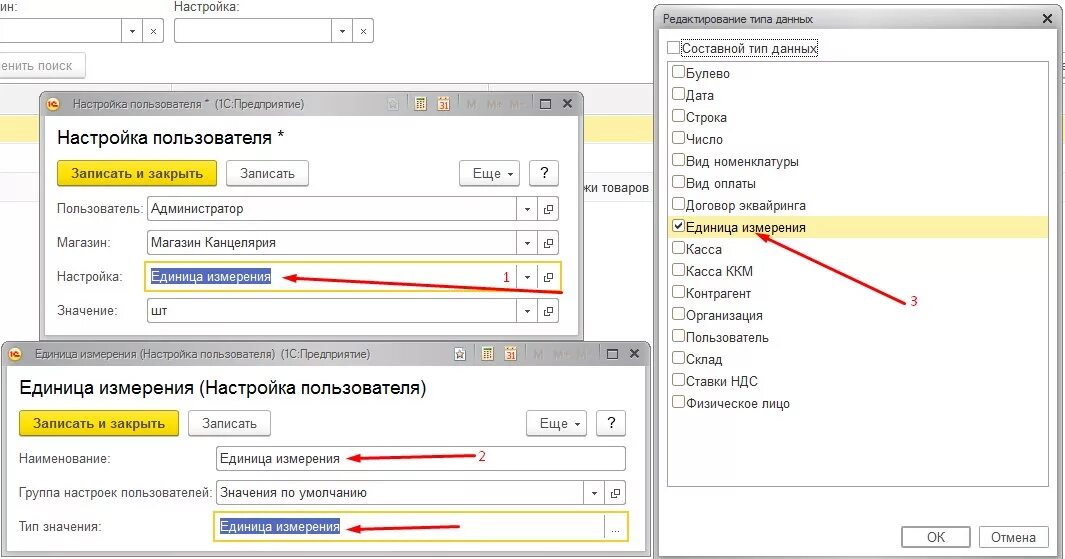This screenshot has height=559, width=1065.
Task: Clear the top-left background filter with X
Action: (x=154, y=31)
